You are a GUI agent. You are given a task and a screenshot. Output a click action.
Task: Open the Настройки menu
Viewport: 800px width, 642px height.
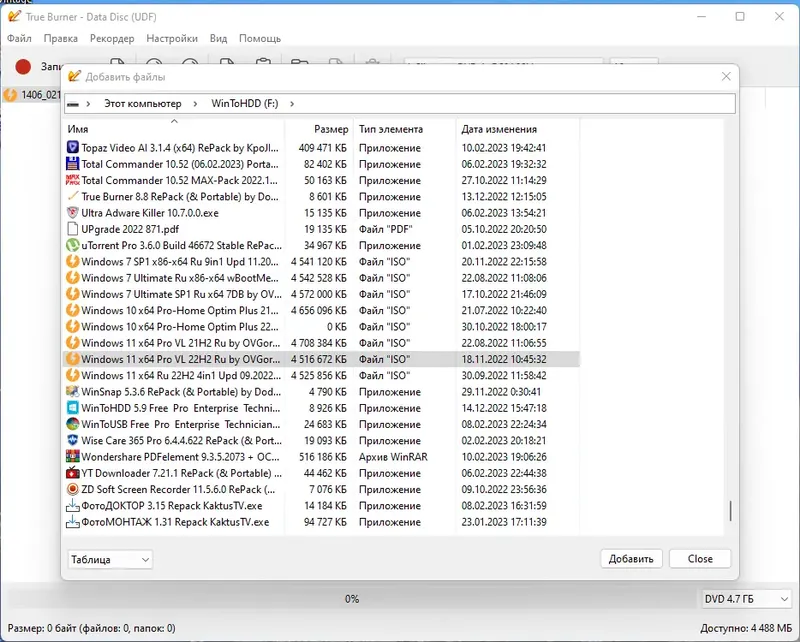pyautogui.click(x=172, y=38)
